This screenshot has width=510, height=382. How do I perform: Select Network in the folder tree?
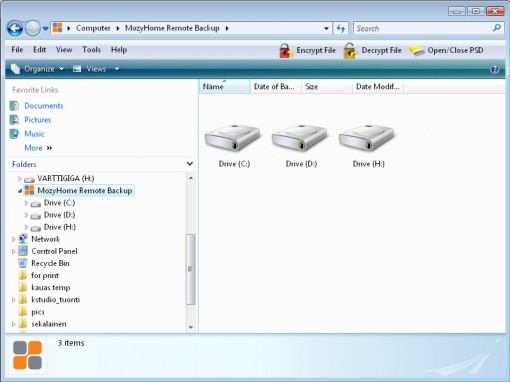[x=45, y=239]
